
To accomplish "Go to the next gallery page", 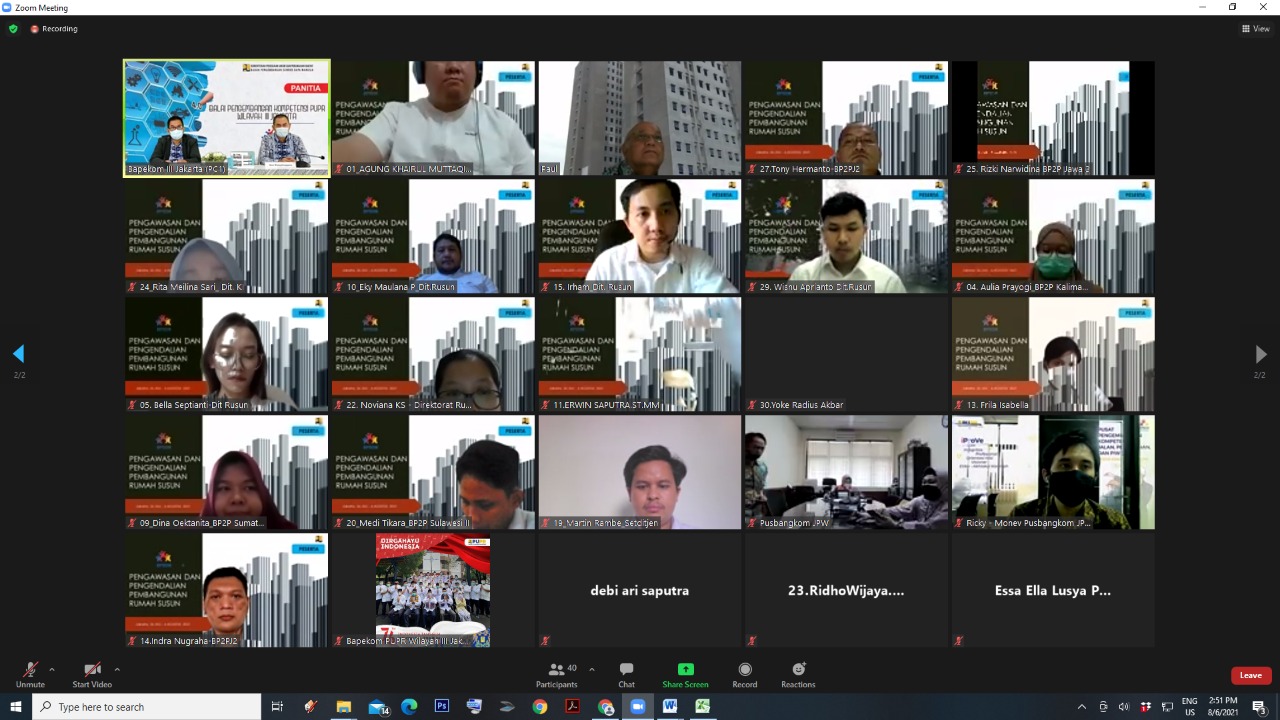I will pyautogui.click(x=1261, y=354).
